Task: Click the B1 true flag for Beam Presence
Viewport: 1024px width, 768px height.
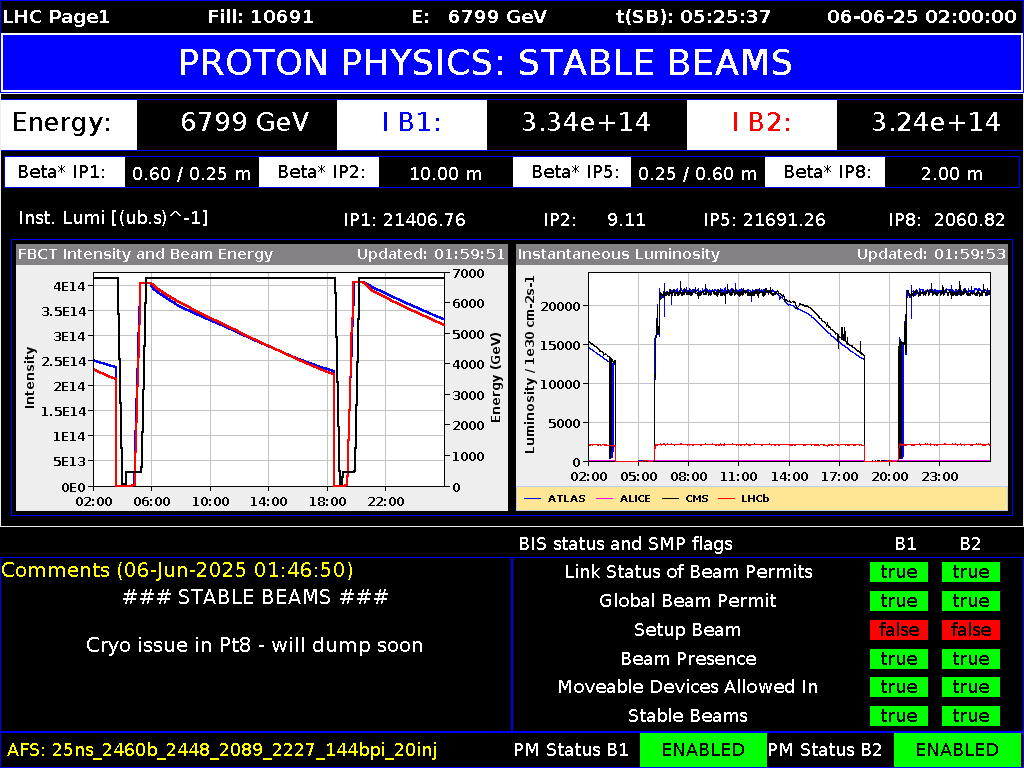Action: pos(899,658)
